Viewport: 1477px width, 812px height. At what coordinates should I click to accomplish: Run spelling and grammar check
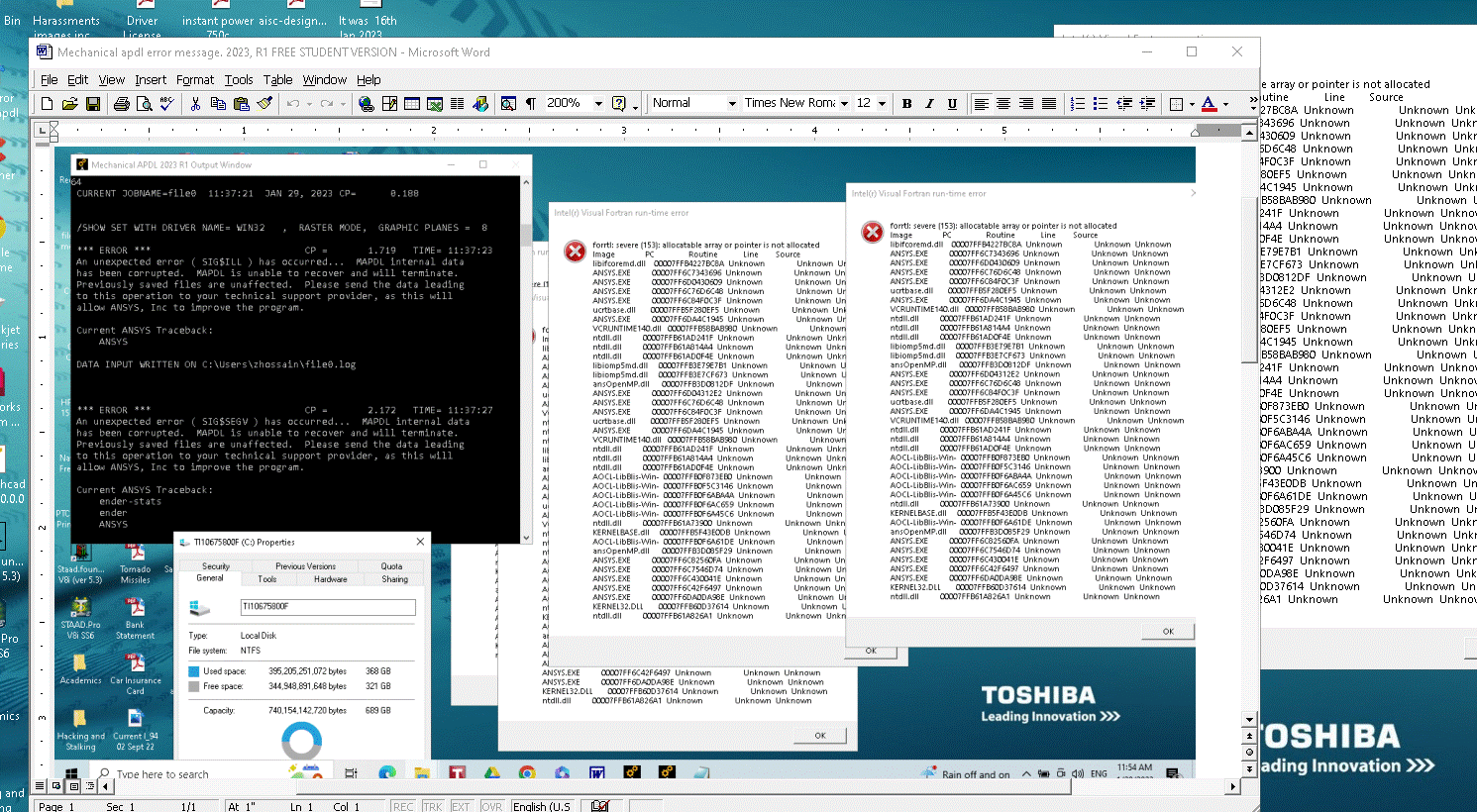(167, 103)
